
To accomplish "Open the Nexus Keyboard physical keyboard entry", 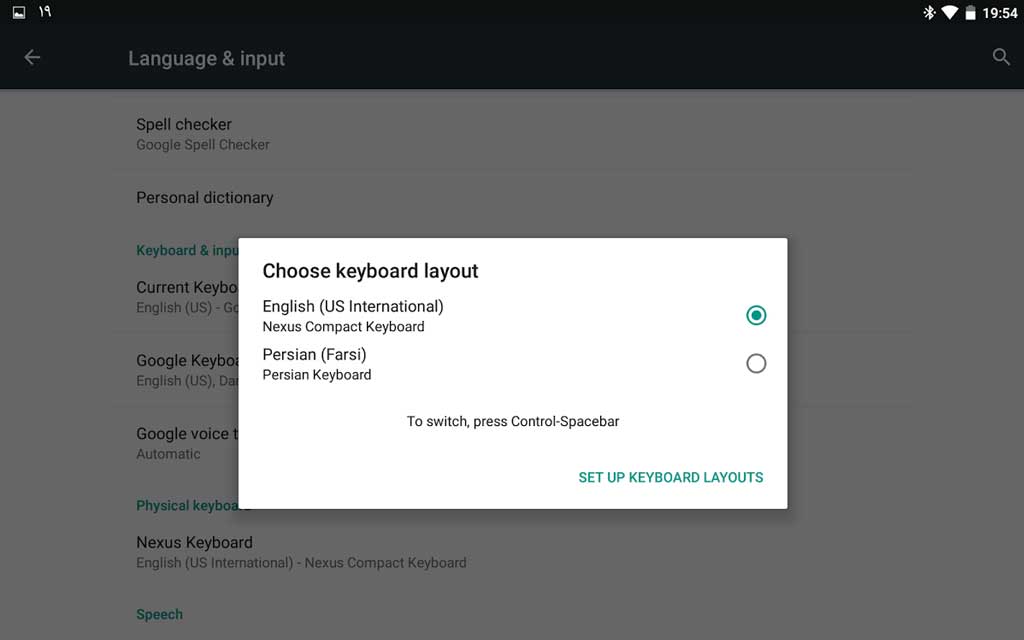I will tap(195, 552).
